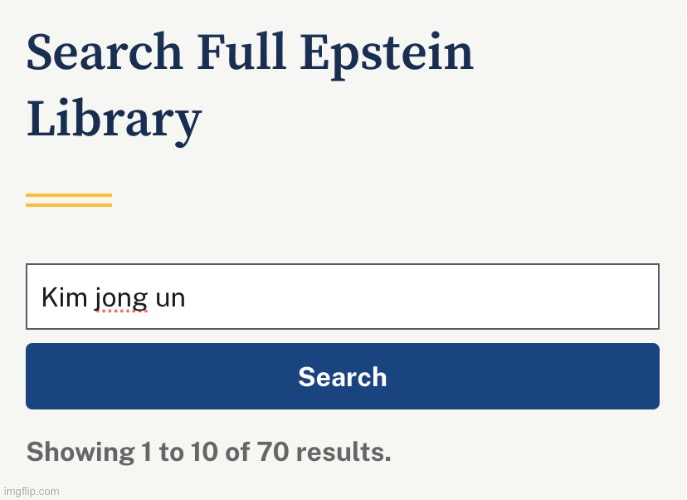Click the underlined word "jong" in the input
The image size is (687, 500).
click(x=121, y=297)
